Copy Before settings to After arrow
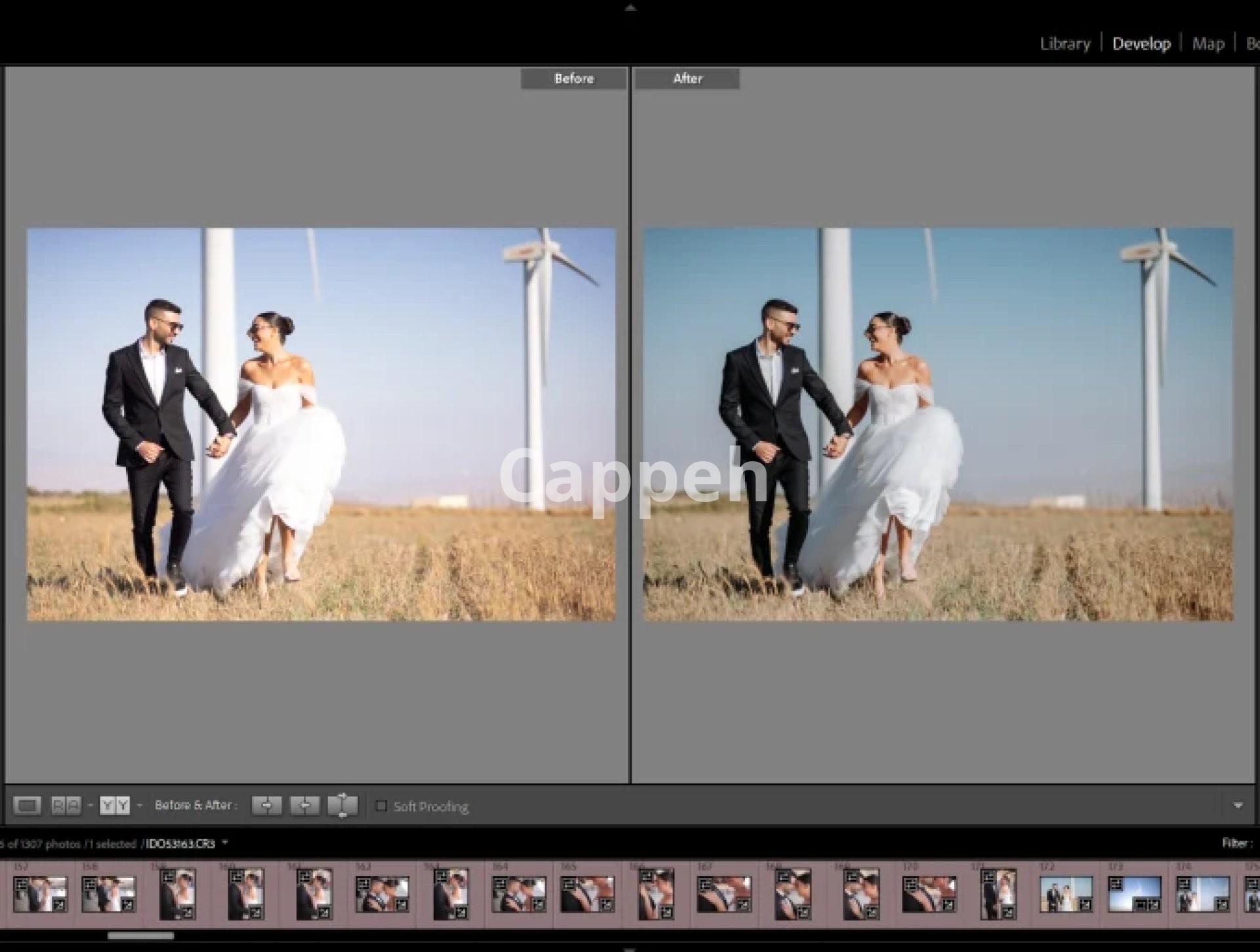The height and width of the screenshot is (952, 1260). point(266,805)
